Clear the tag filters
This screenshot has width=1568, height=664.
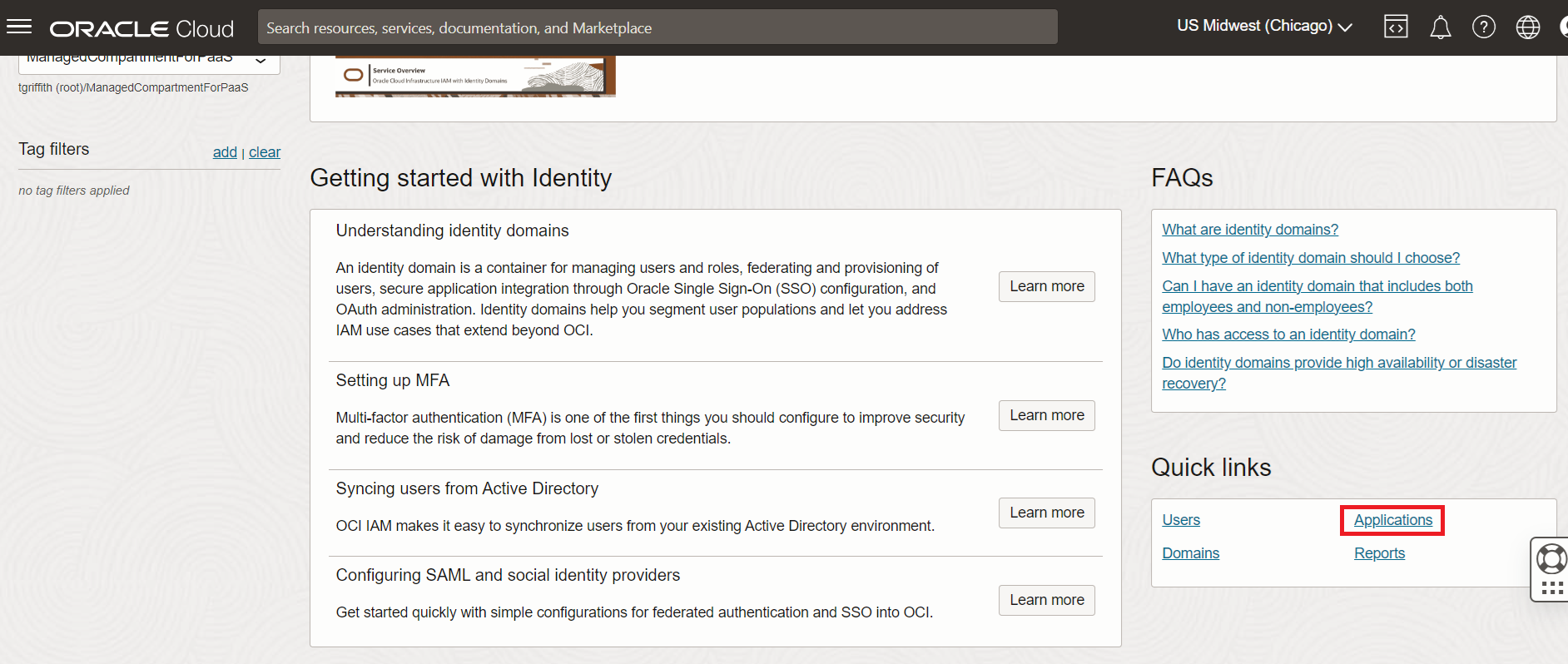point(265,152)
